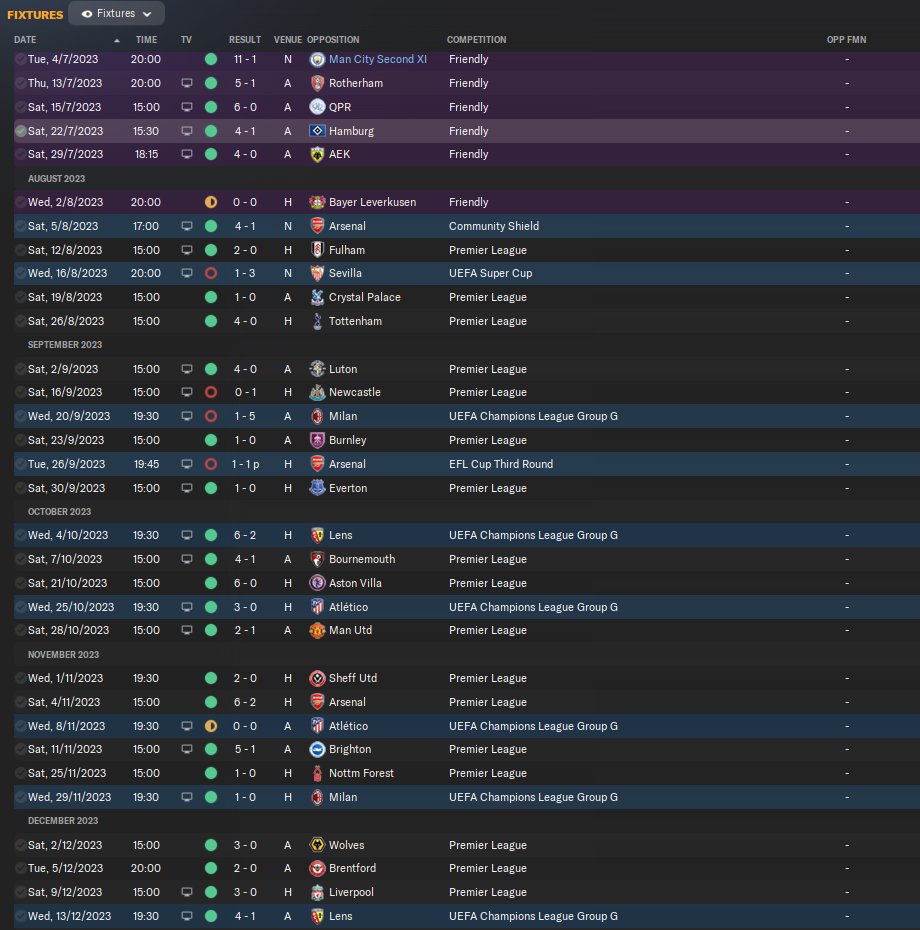The image size is (920, 930).
Task: Tick the checkbox for the Hamburg friendly
Action: coord(20,131)
